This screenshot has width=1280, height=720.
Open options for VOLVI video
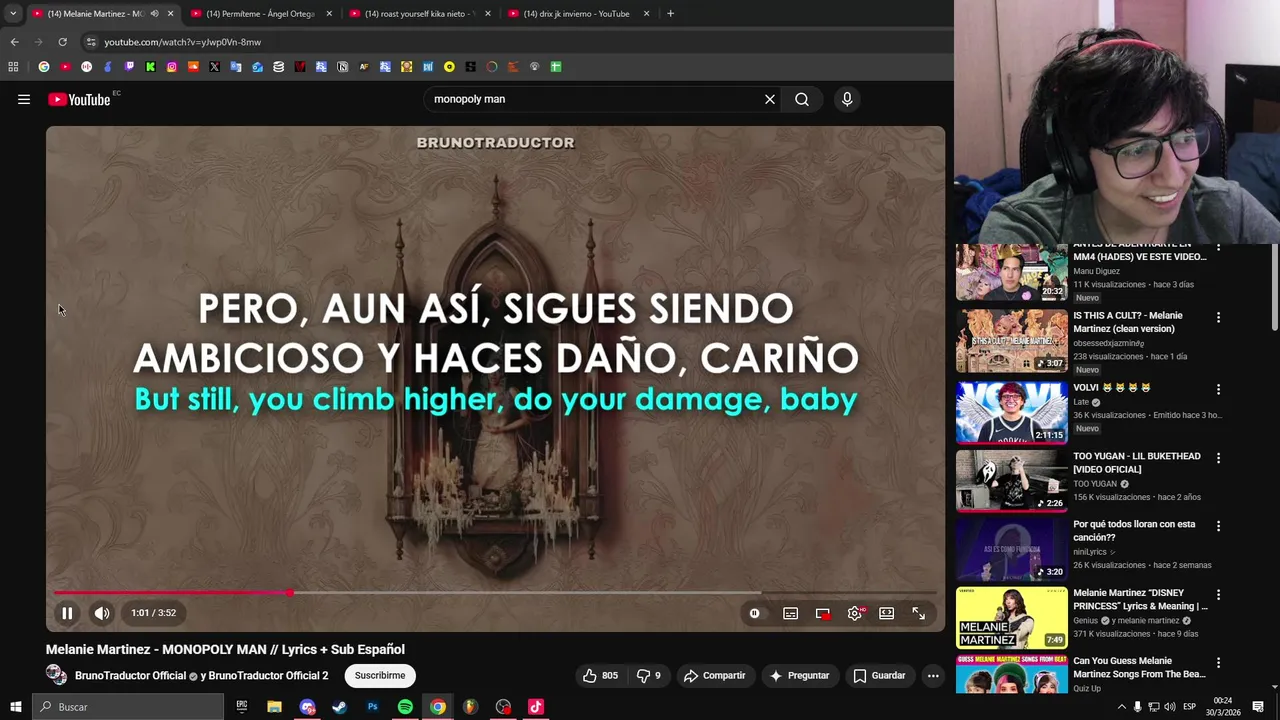pos(1218,389)
